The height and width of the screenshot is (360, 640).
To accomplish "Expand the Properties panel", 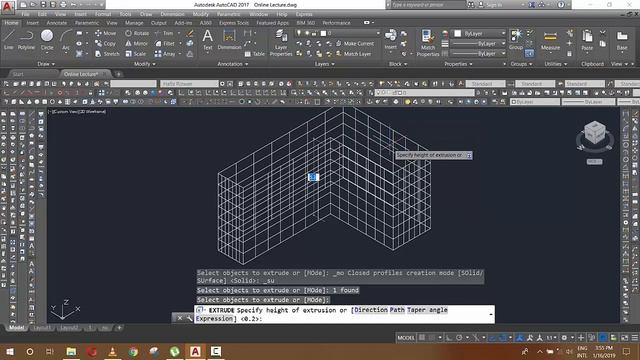I will click(x=458, y=64).
